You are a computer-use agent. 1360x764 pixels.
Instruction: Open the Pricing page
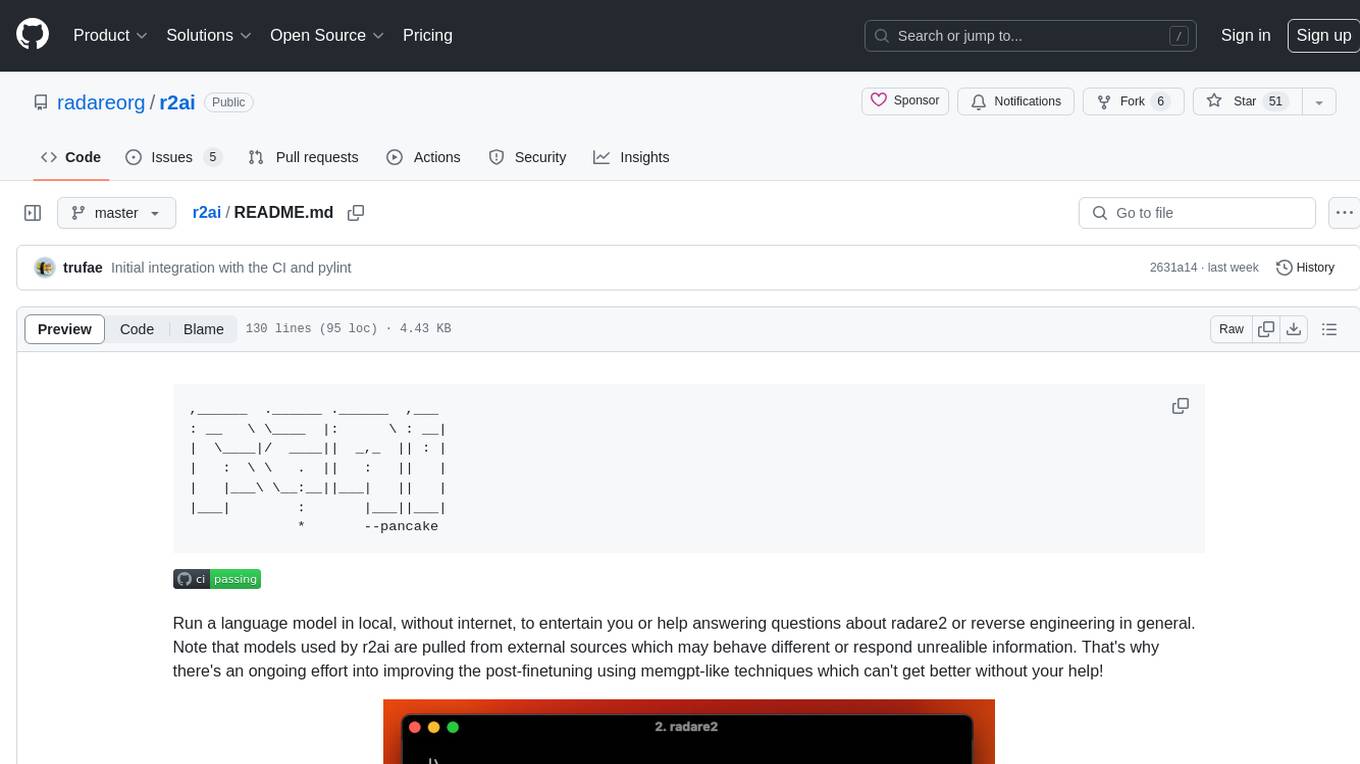(427, 35)
